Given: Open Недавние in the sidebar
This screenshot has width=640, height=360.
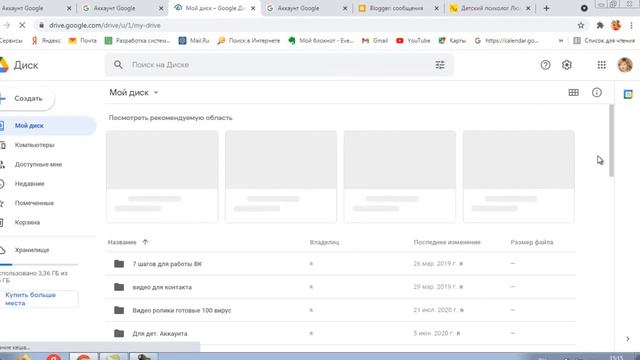Looking at the screenshot, I should [x=29, y=184].
